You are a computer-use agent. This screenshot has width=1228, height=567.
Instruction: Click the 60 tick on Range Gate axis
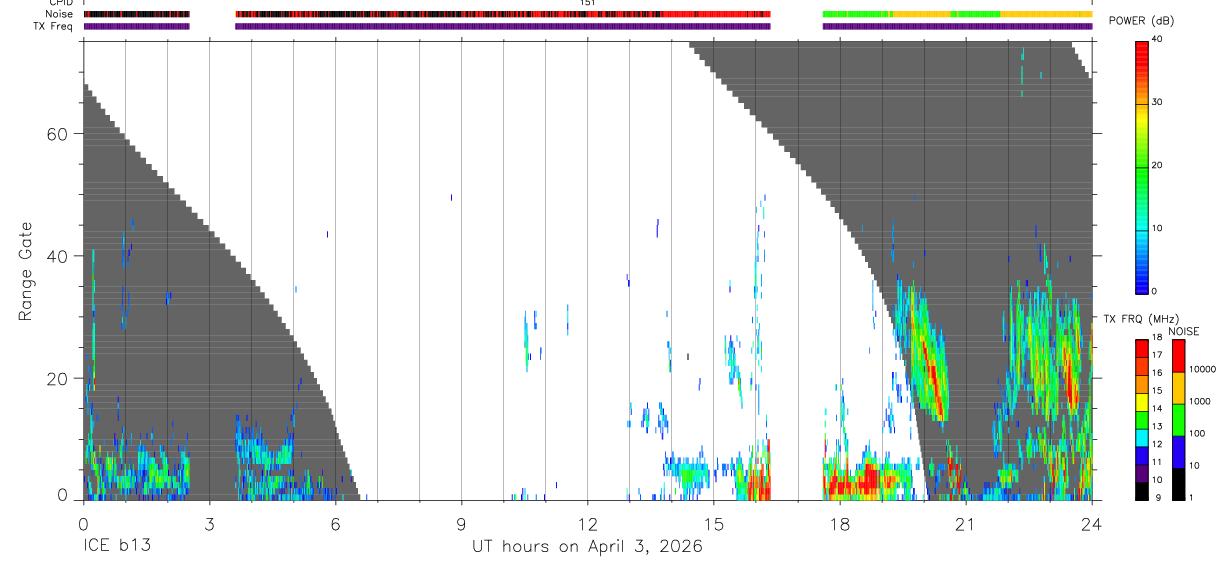[59, 134]
